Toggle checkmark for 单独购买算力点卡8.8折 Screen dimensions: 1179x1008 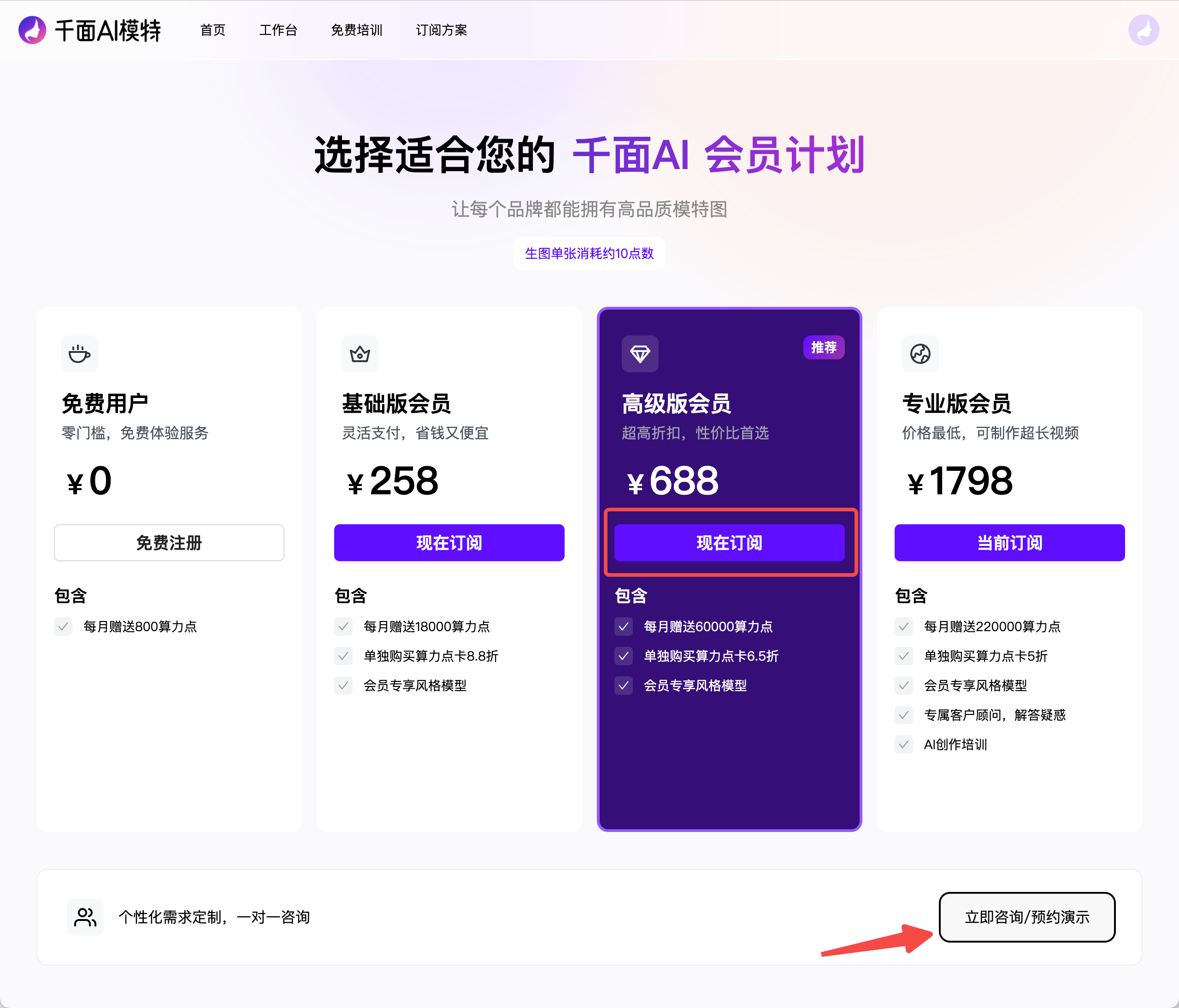[x=343, y=656]
